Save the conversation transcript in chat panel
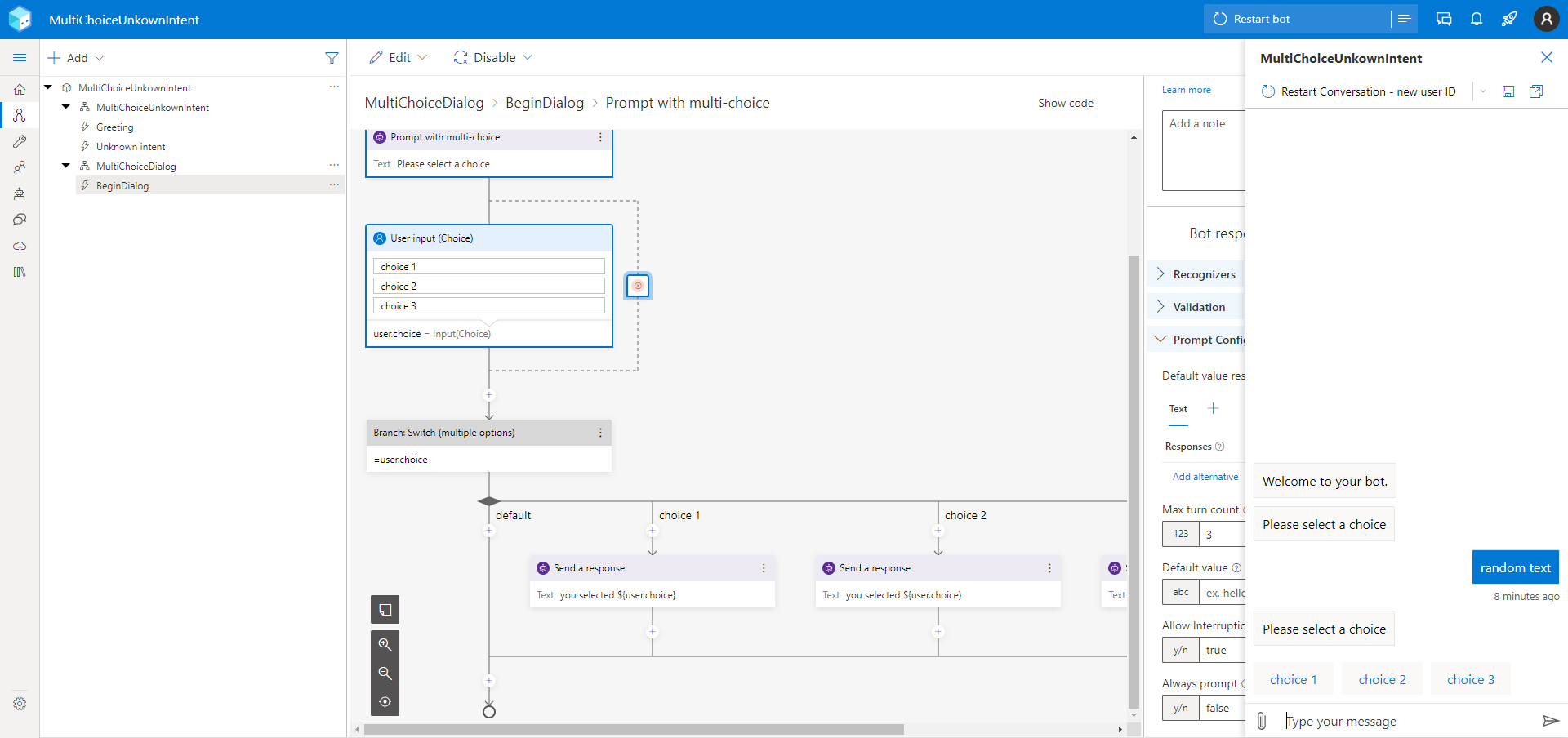 click(1508, 91)
